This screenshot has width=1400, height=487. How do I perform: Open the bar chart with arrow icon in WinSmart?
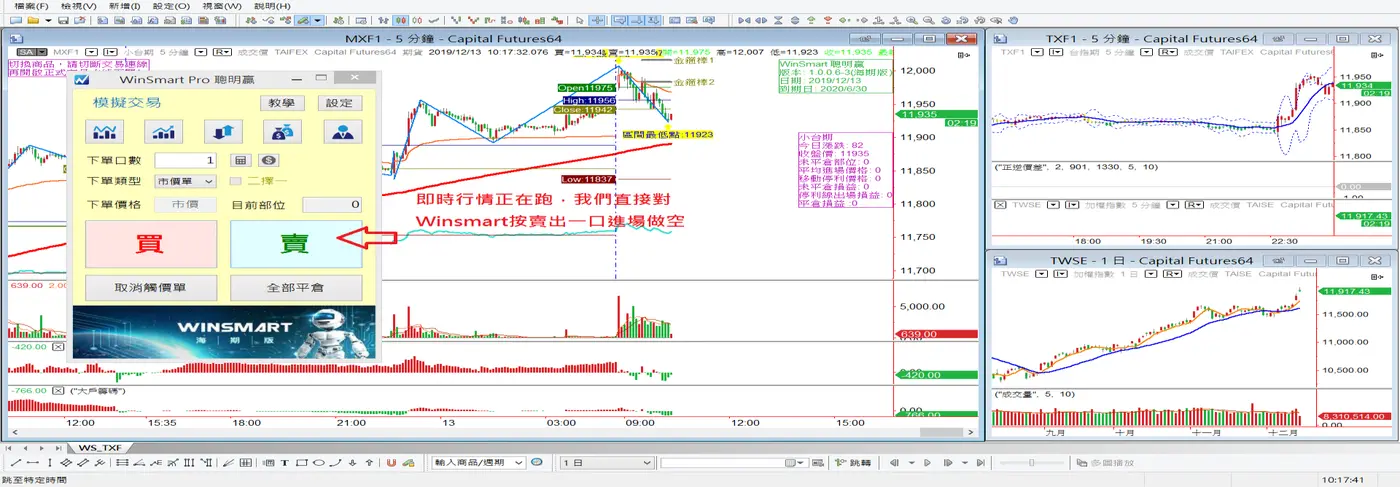tap(165, 131)
